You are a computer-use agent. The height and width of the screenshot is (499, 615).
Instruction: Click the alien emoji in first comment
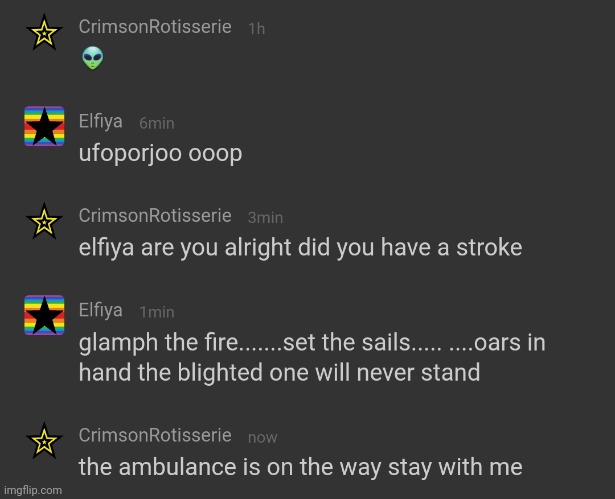(x=93, y=58)
